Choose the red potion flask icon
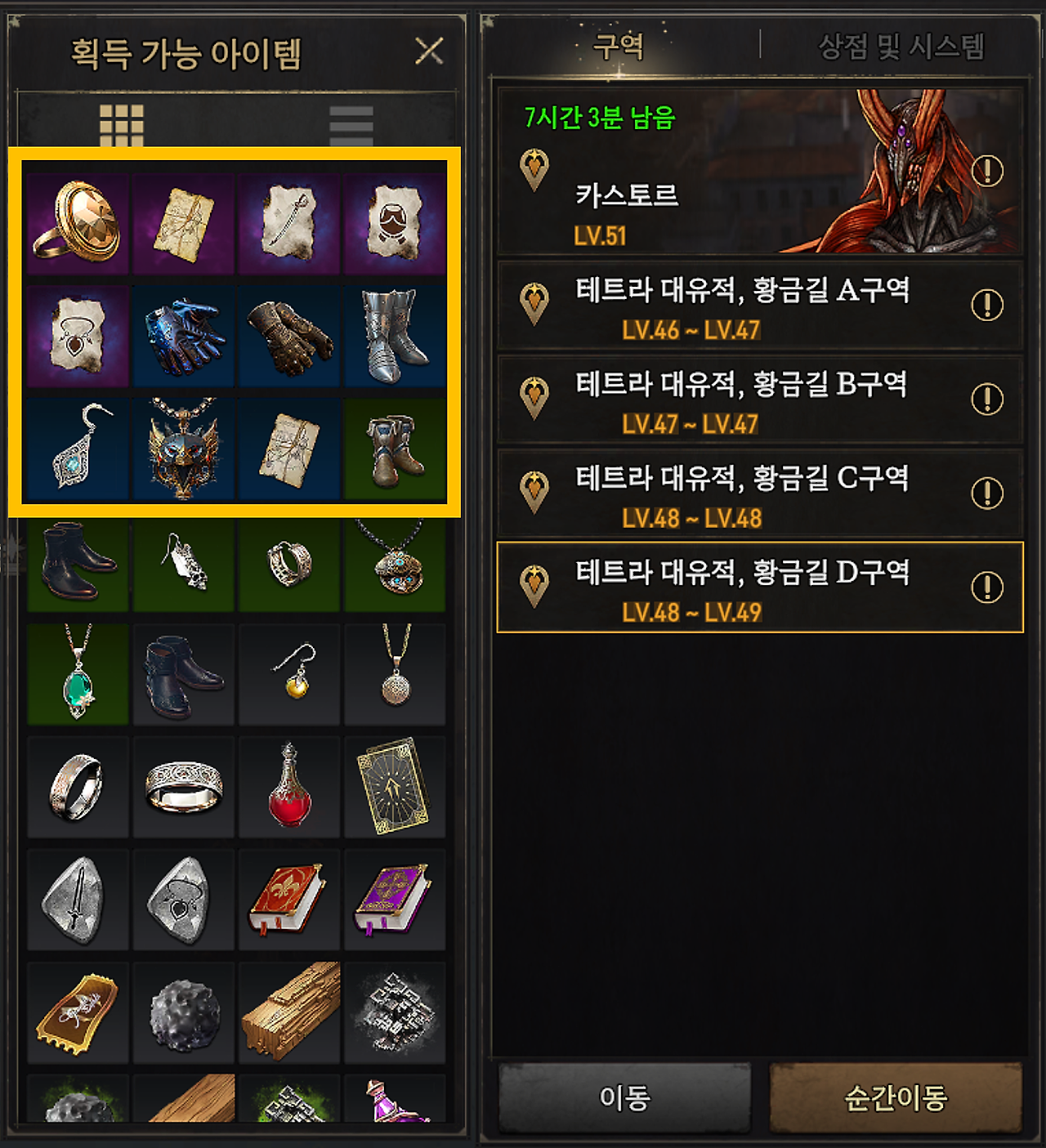This screenshot has width=1046, height=1148. pos(289,787)
